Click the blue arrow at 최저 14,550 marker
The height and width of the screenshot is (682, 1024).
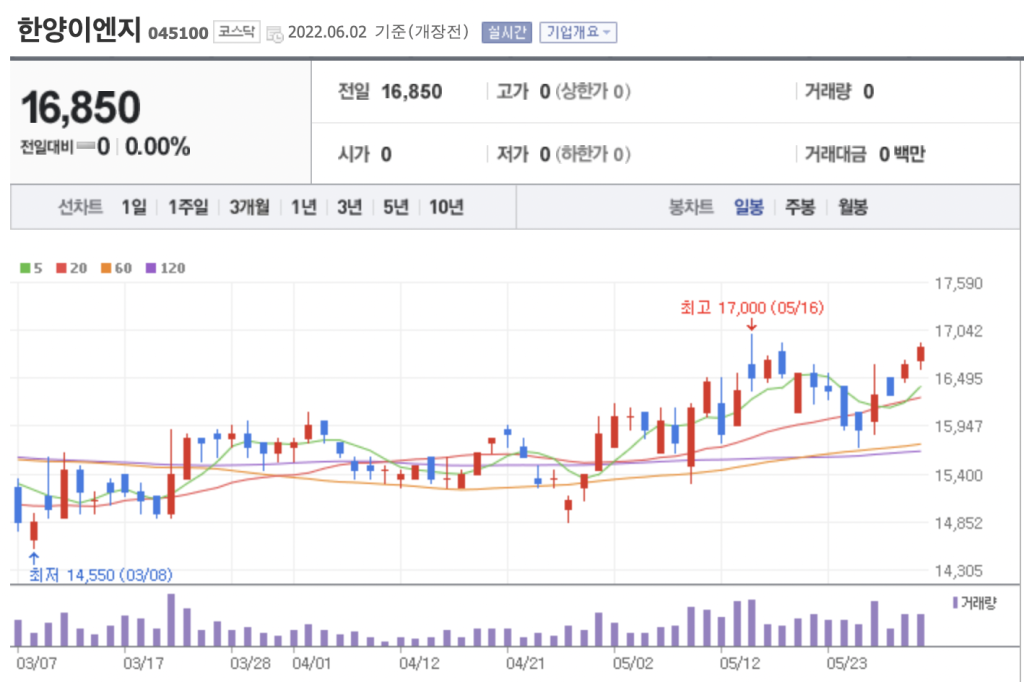[33, 558]
